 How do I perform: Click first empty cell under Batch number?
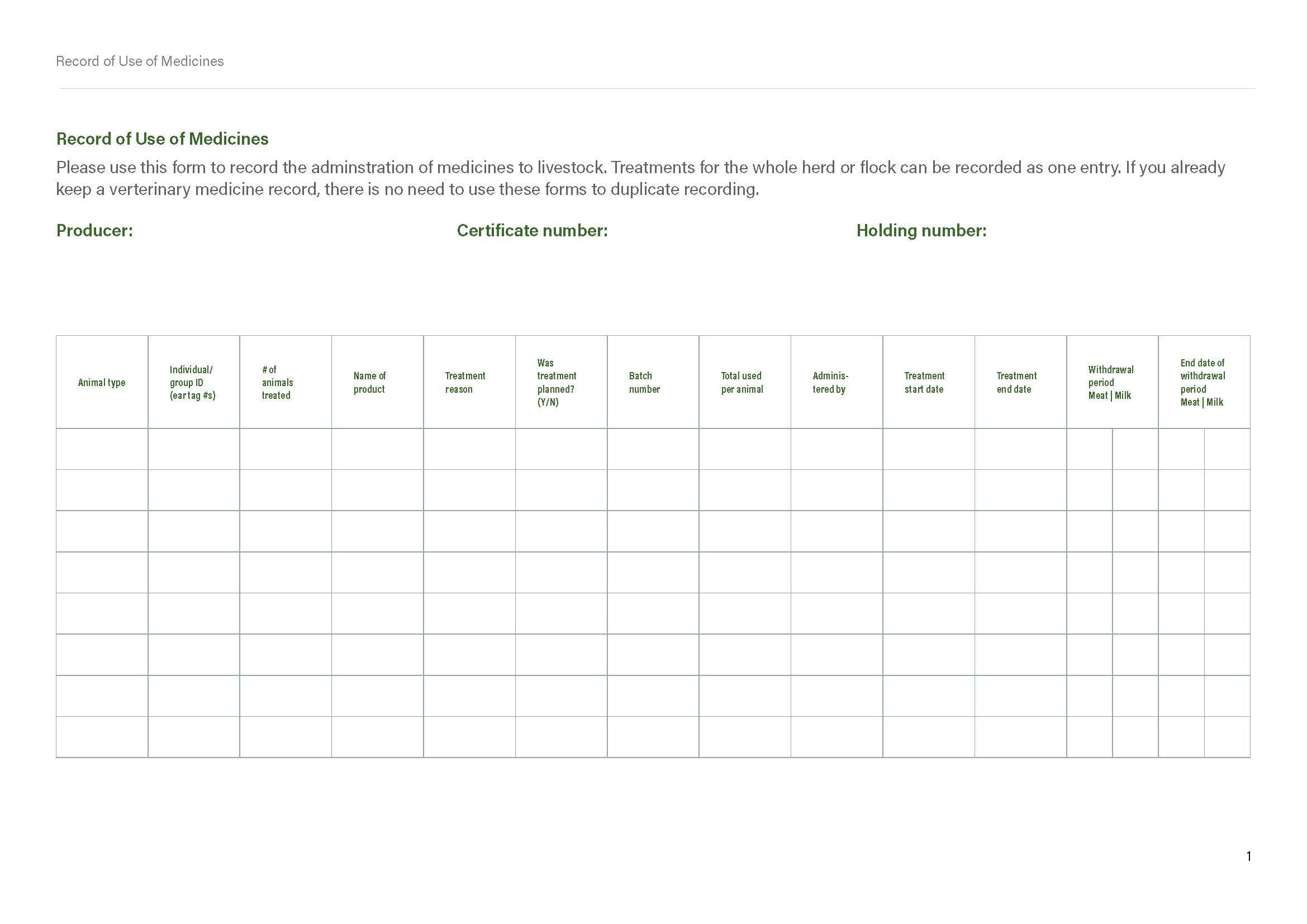coord(653,449)
